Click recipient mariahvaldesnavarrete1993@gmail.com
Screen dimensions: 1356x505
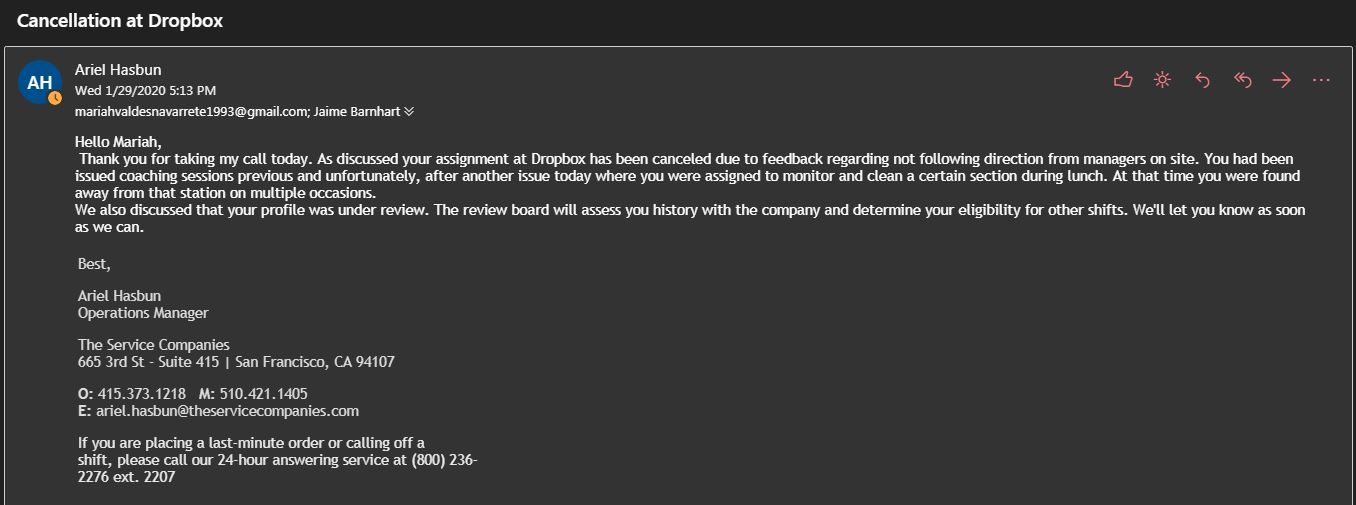coord(190,112)
